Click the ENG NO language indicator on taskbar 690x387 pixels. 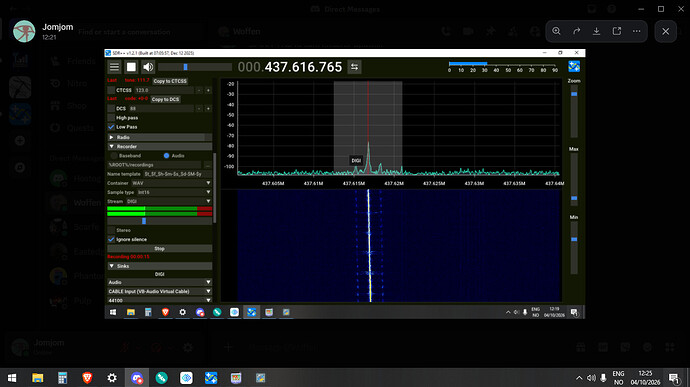point(618,378)
